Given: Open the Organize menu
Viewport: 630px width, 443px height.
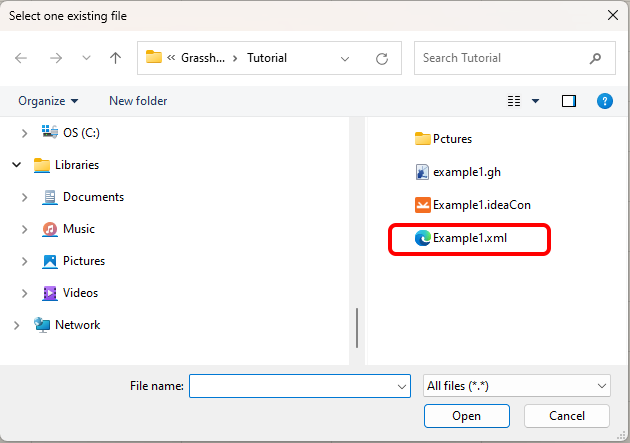Looking at the screenshot, I should [x=48, y=101].
